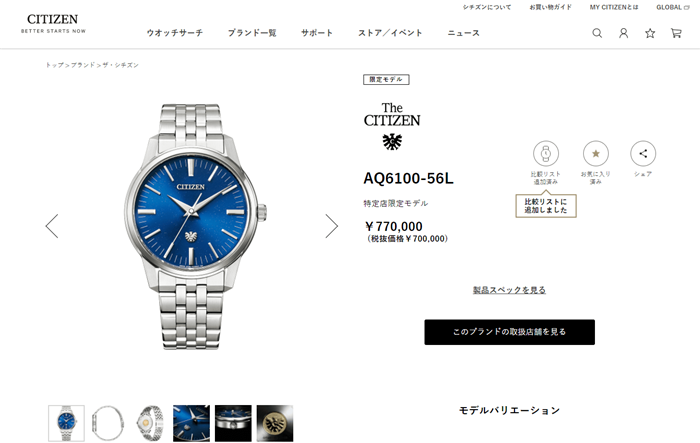Click the share icon

tap(643, 154)
